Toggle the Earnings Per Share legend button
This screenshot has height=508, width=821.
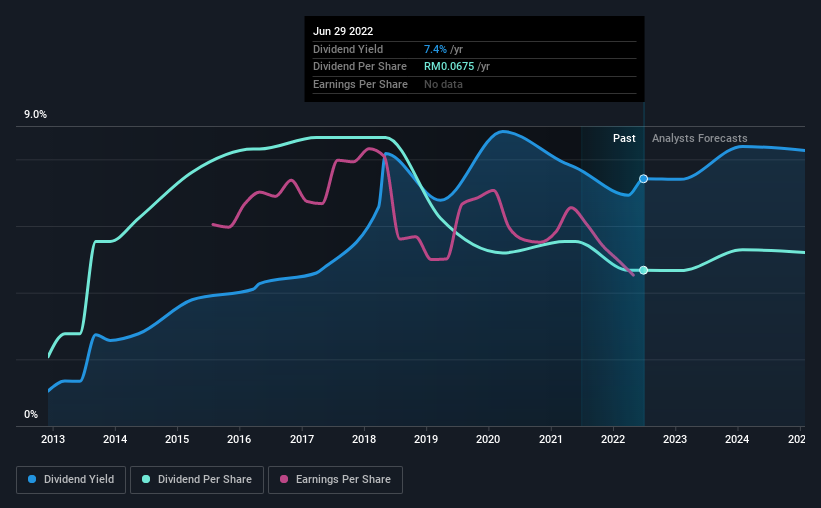click(335, 480)
